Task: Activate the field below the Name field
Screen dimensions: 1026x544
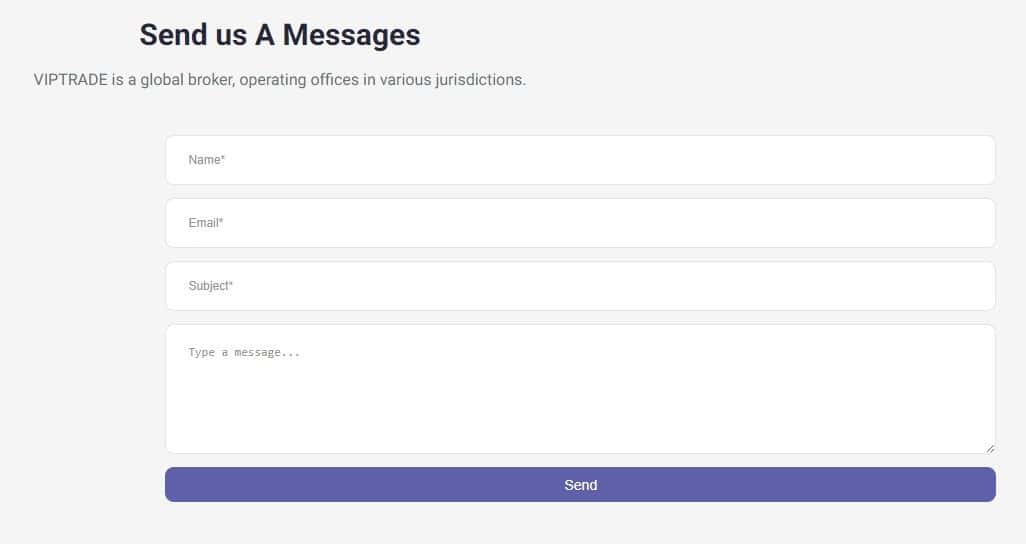Action: coord(580,223)
